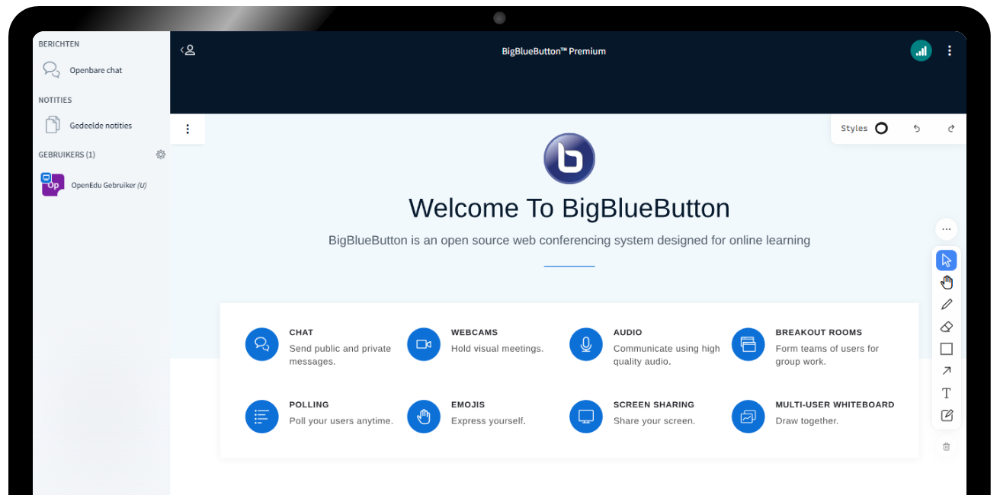Activate the eraser tool
Image resolution: width=1000 pixels, height=495 pixels.
946,326
